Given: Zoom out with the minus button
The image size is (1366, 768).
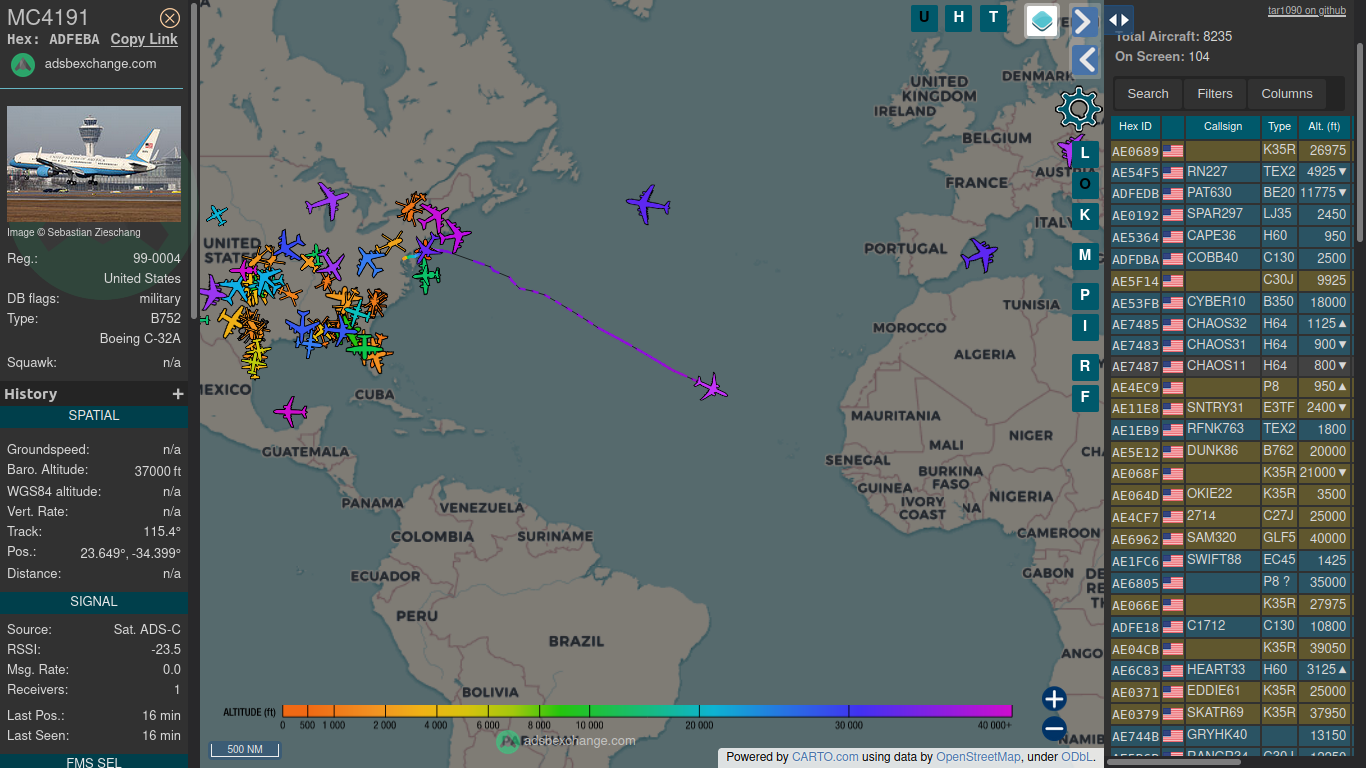Looking at the screenshot, I should coord(1054,729).
